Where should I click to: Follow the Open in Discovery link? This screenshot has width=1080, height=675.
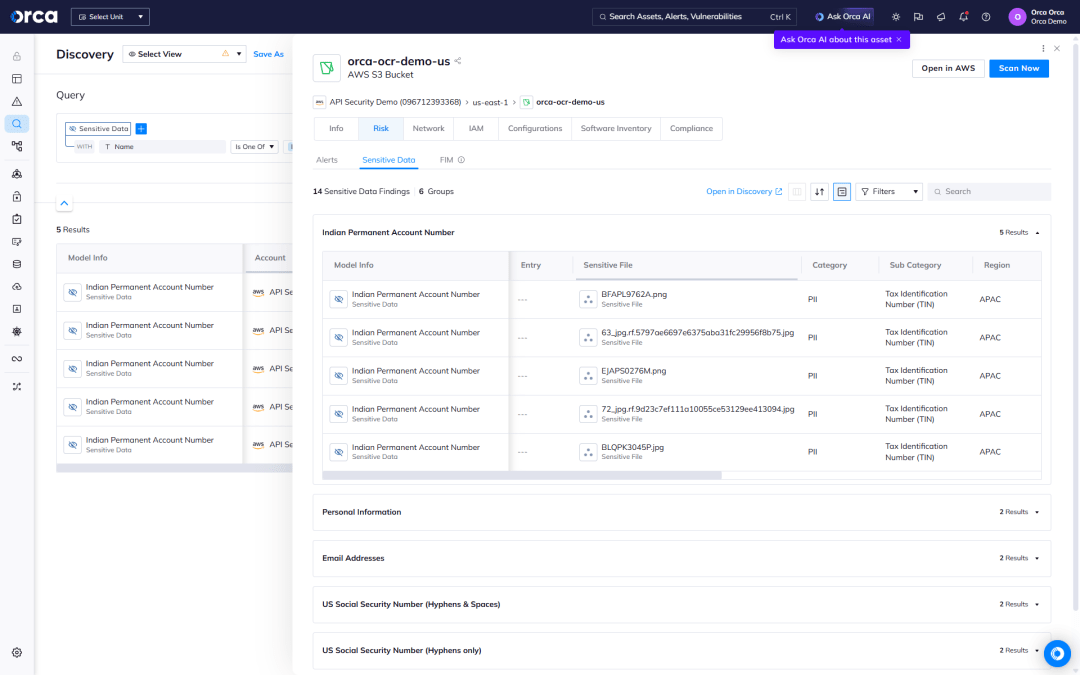tap(744, 191)
